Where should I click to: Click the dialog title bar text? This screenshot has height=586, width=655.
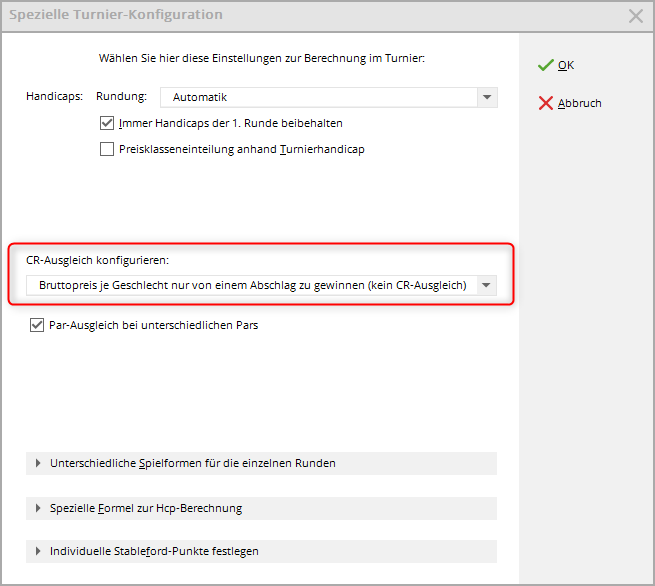tap(115, 15)
